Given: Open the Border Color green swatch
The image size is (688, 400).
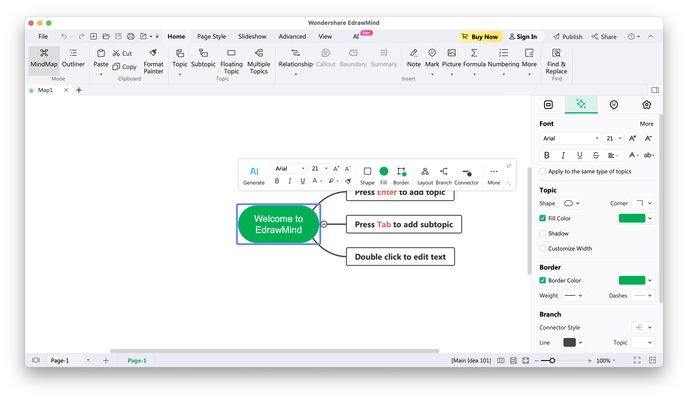Looking at the screenshot, I should point(632,280).
